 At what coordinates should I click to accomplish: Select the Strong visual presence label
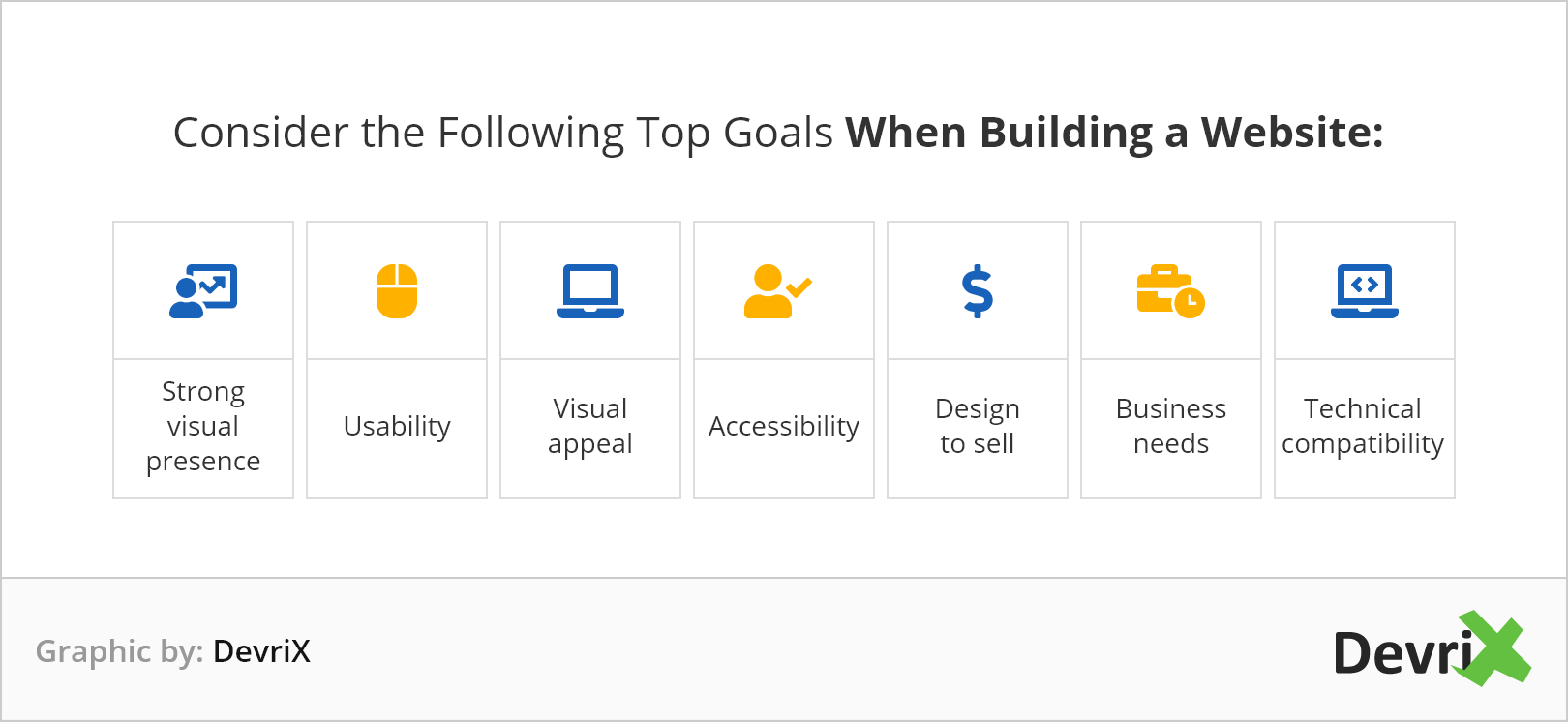(x=203, y=426)
